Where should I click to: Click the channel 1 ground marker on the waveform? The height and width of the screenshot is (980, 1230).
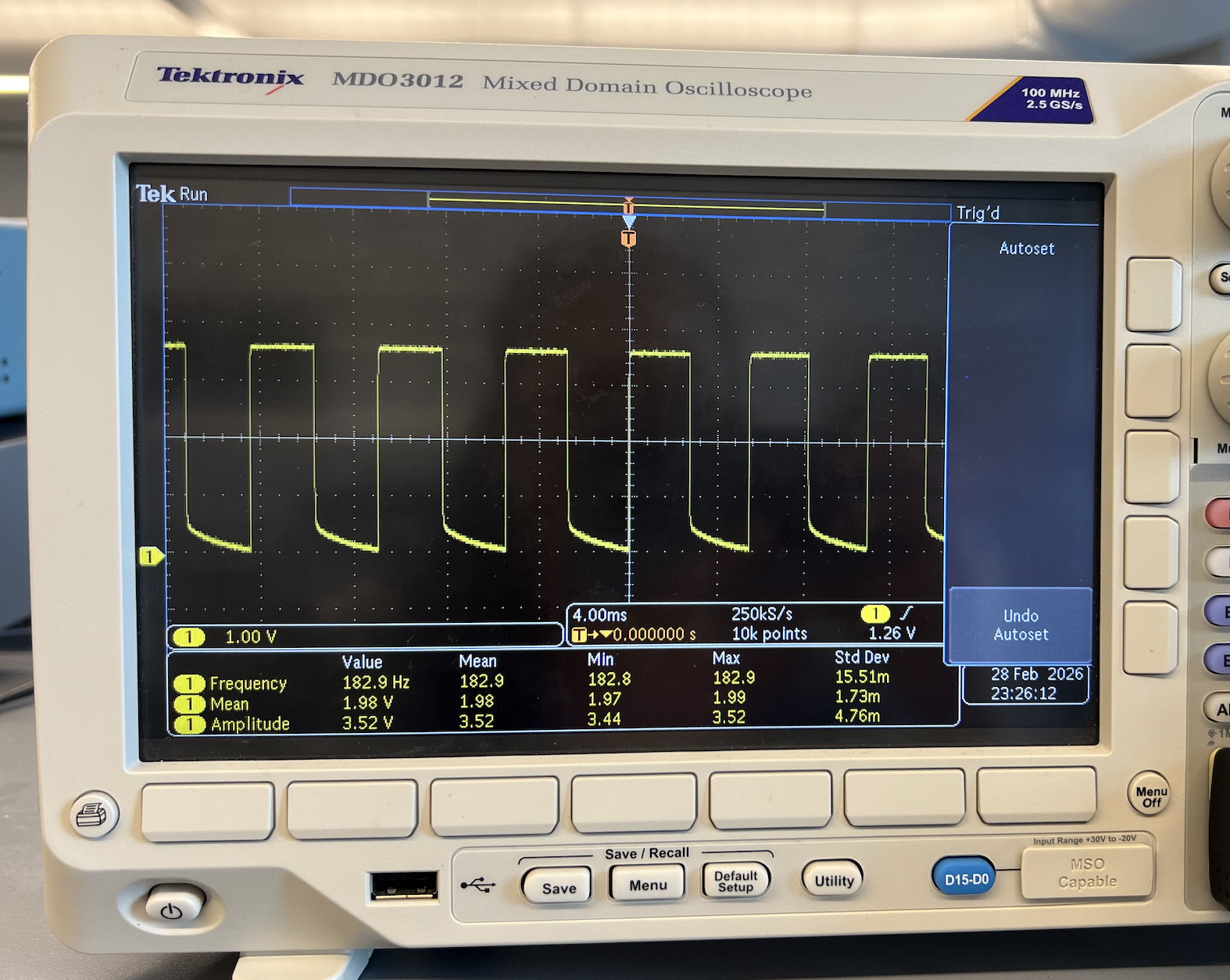(150, 556)
